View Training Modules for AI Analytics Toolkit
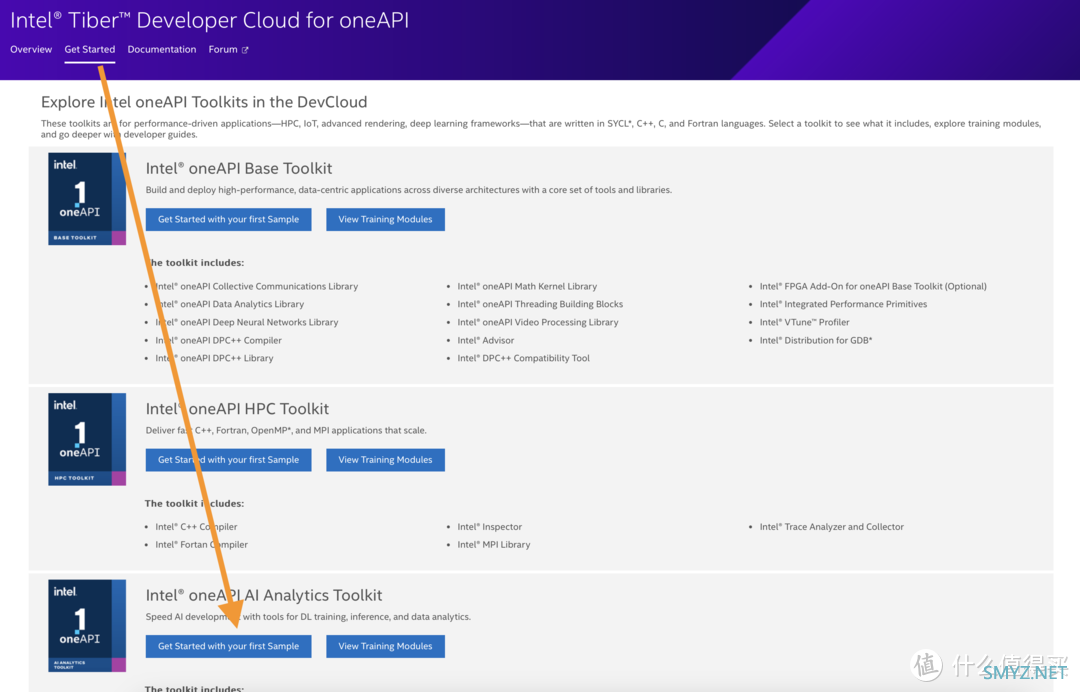The height and width of the screenshot is (692, 1080). [385, 647]
